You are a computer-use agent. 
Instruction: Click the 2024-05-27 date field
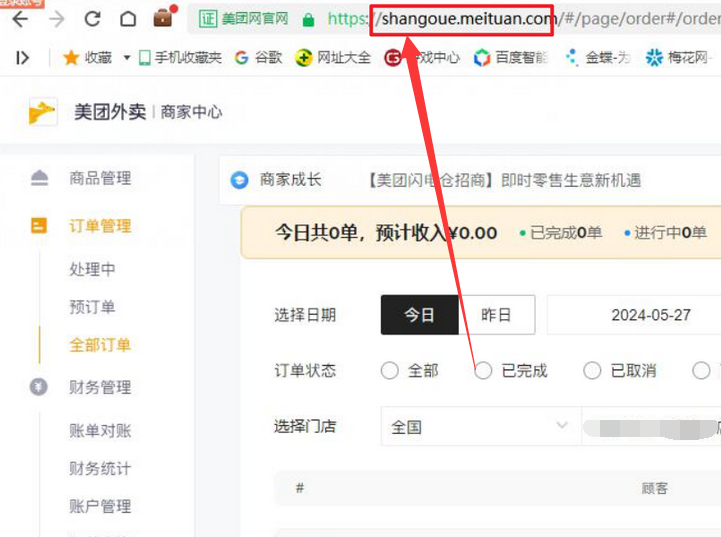pyautogui.click(x=634, y=315)
